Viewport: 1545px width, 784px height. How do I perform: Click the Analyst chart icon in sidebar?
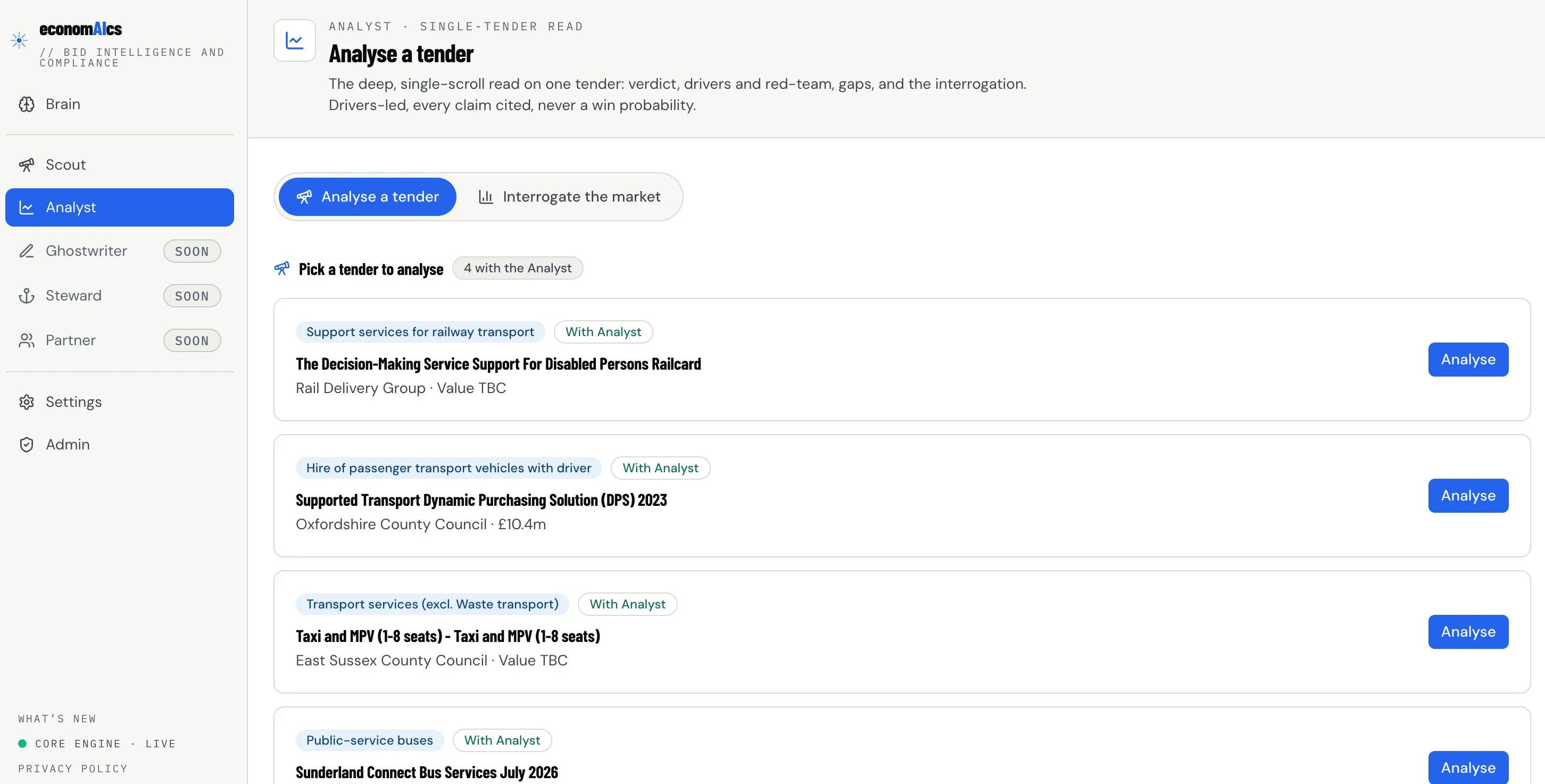[27, 207]
